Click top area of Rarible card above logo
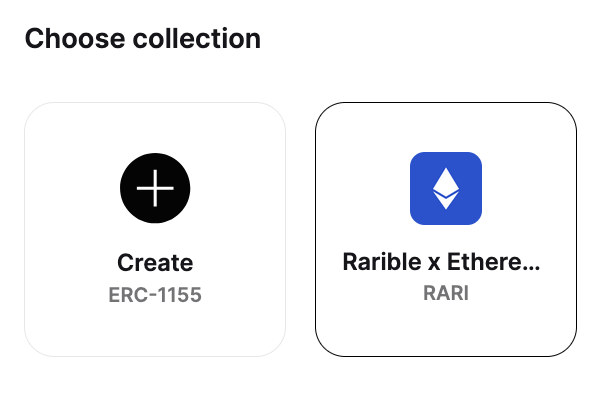Screen dimensions: 610x396 tap(446, 128)
